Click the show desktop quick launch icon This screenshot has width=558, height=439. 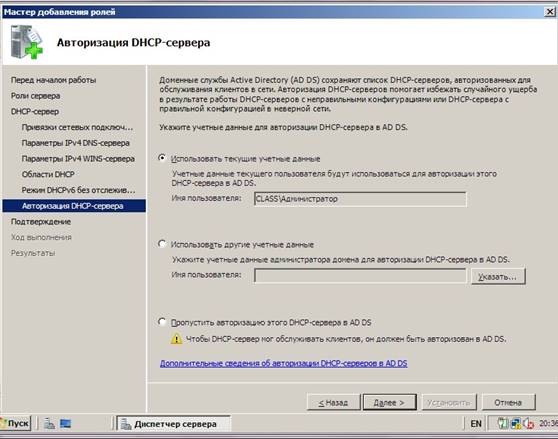coord(65,423)
